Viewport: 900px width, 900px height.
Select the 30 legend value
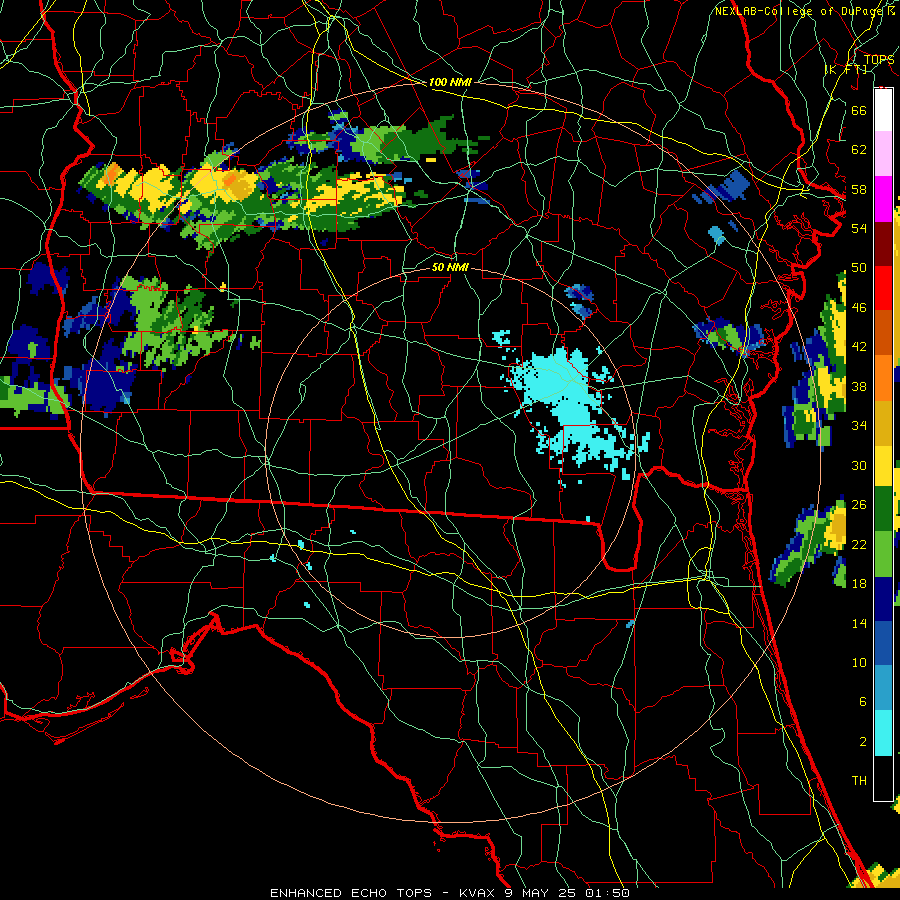pos(859,465)
